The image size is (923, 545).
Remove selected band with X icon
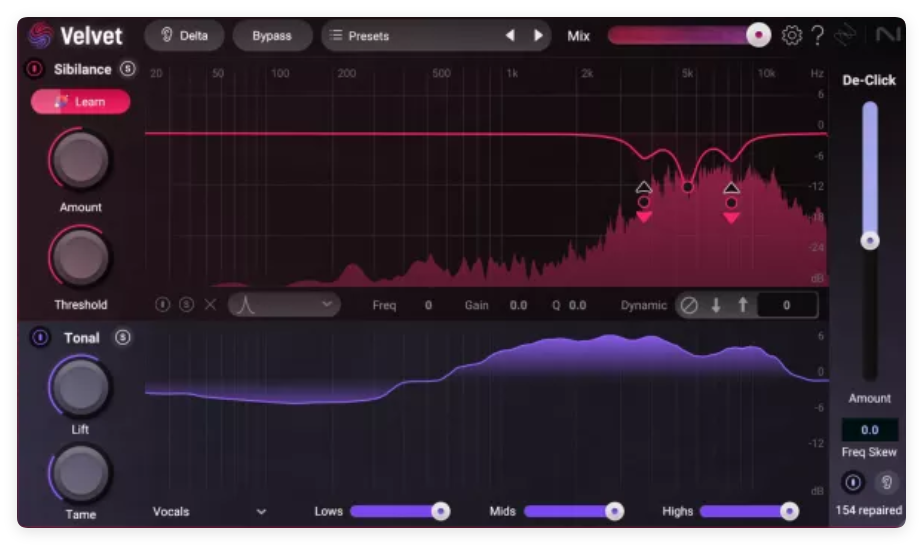point(210,304)
